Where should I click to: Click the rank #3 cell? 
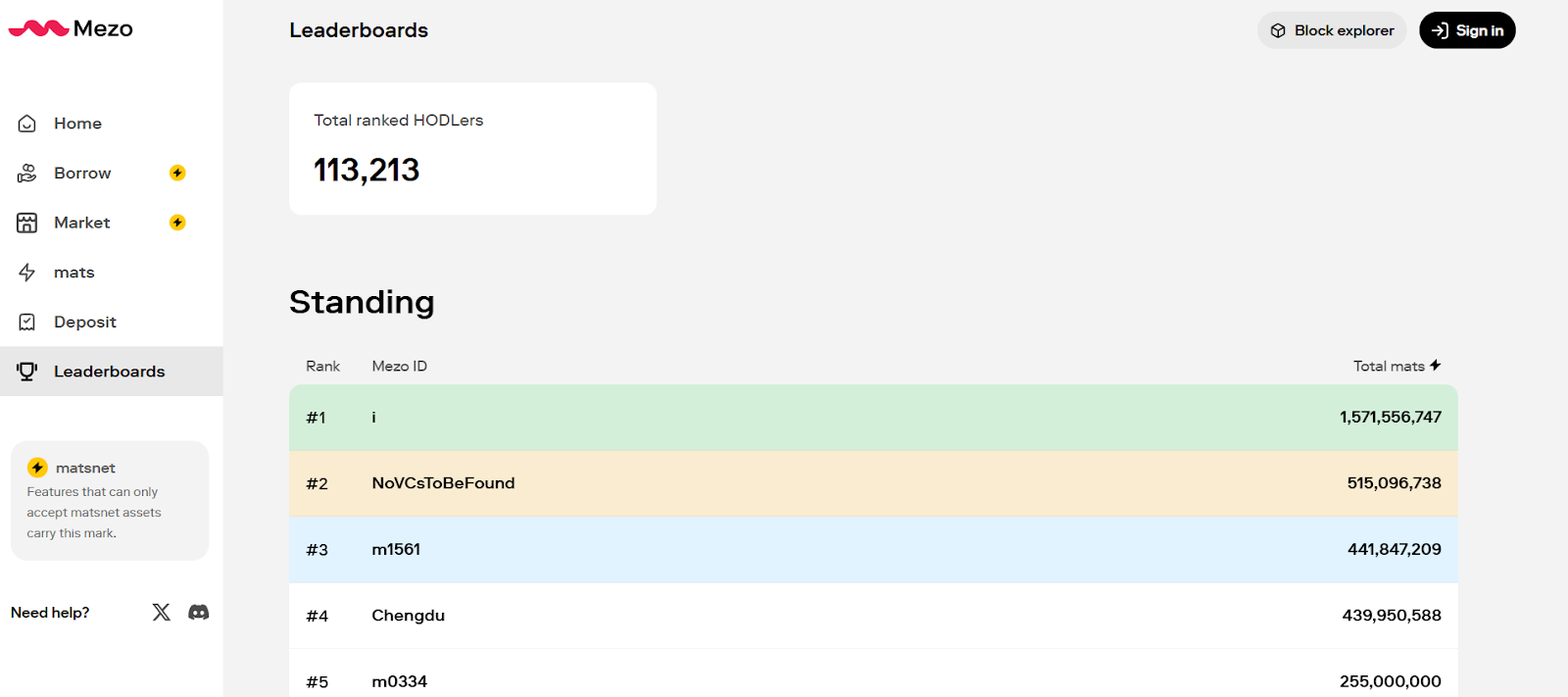coord(317,550)
